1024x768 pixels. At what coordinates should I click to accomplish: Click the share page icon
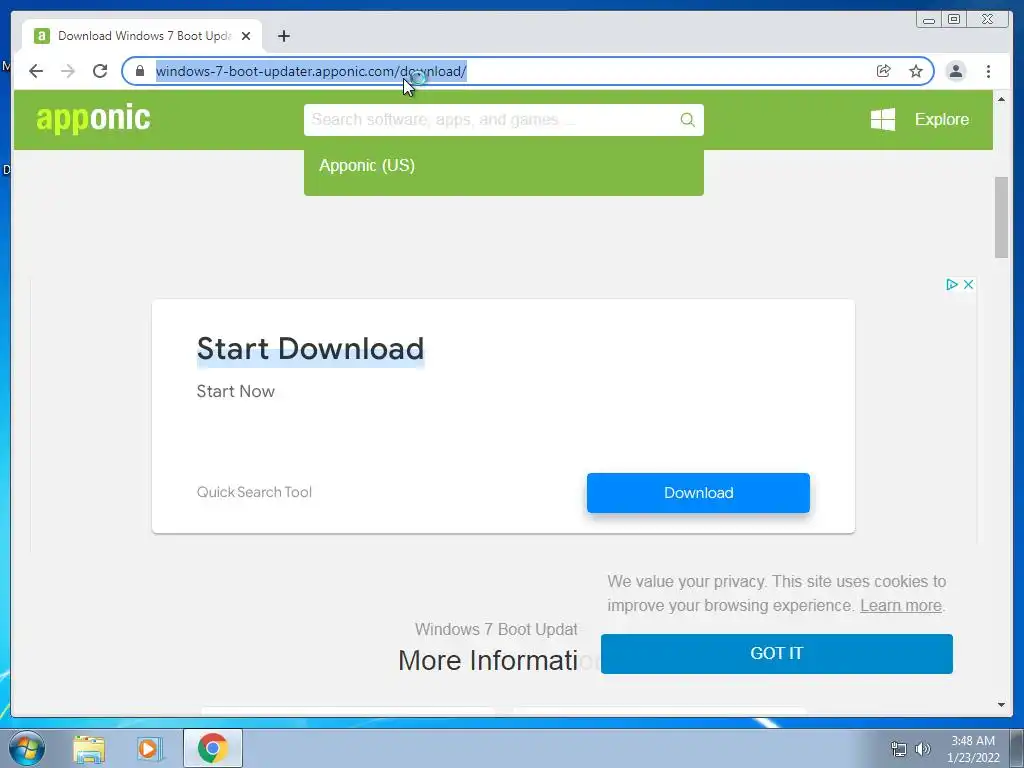pyautogui.click(x=884, y=71)
